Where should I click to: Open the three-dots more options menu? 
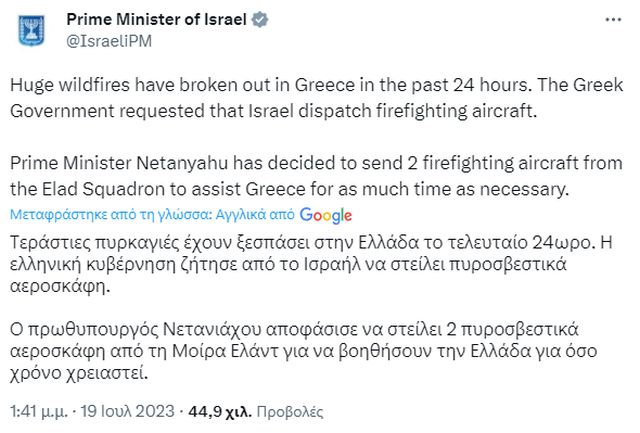click(x=610, y=22)
